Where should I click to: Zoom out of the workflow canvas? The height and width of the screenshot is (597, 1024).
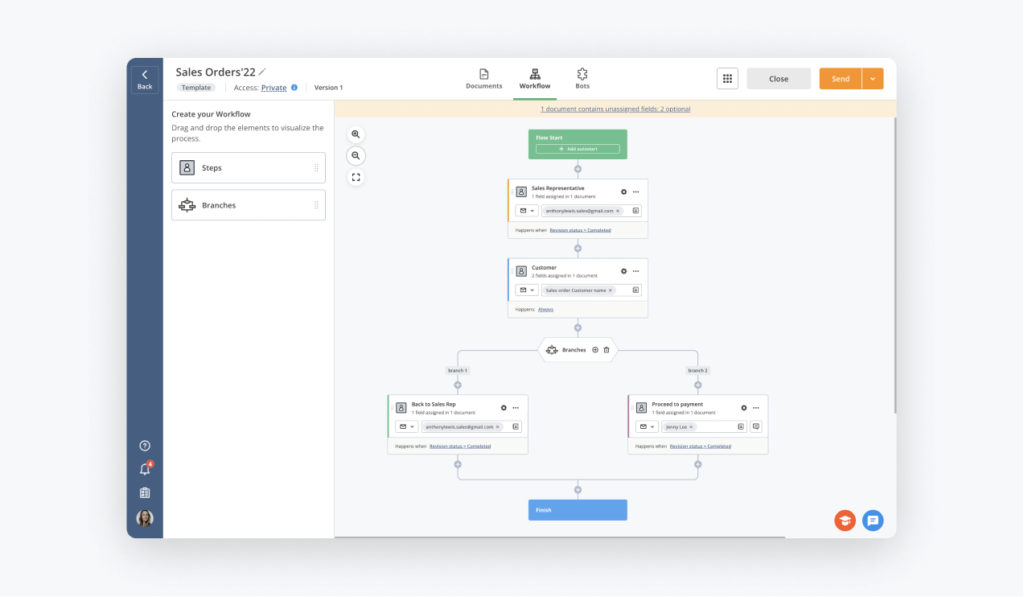[x=356, y=156]
